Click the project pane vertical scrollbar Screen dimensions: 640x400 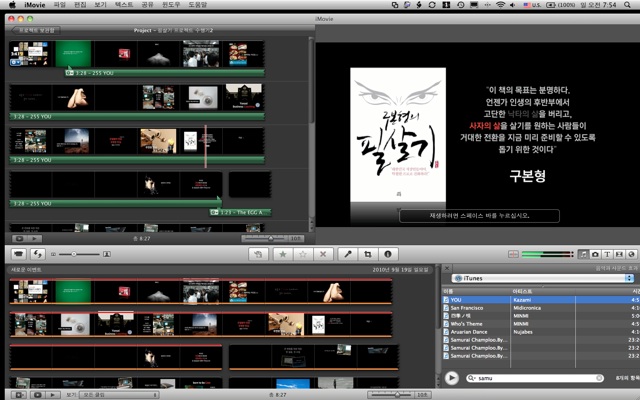point(311,80)
